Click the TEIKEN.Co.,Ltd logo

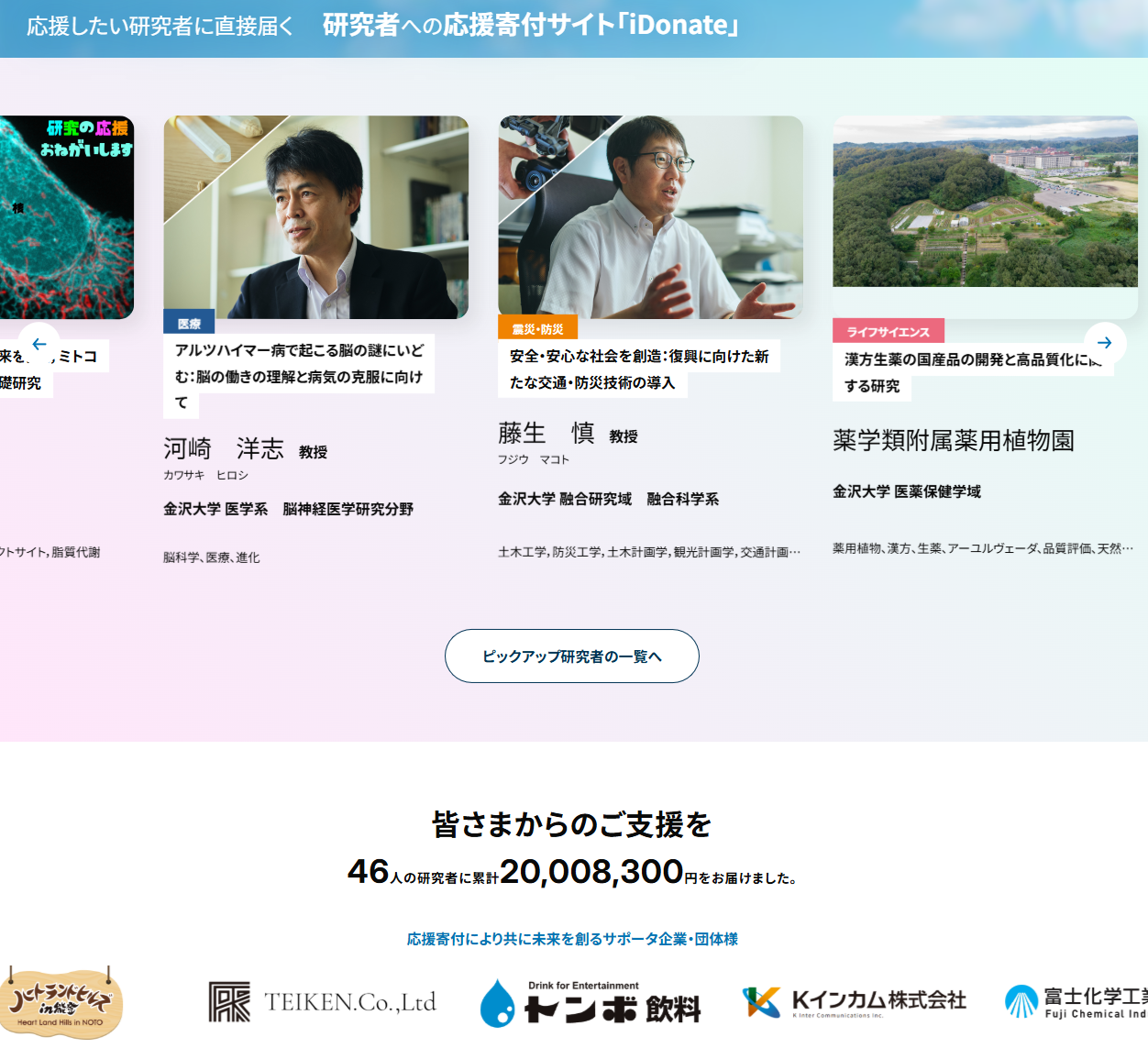point(322,1002)
